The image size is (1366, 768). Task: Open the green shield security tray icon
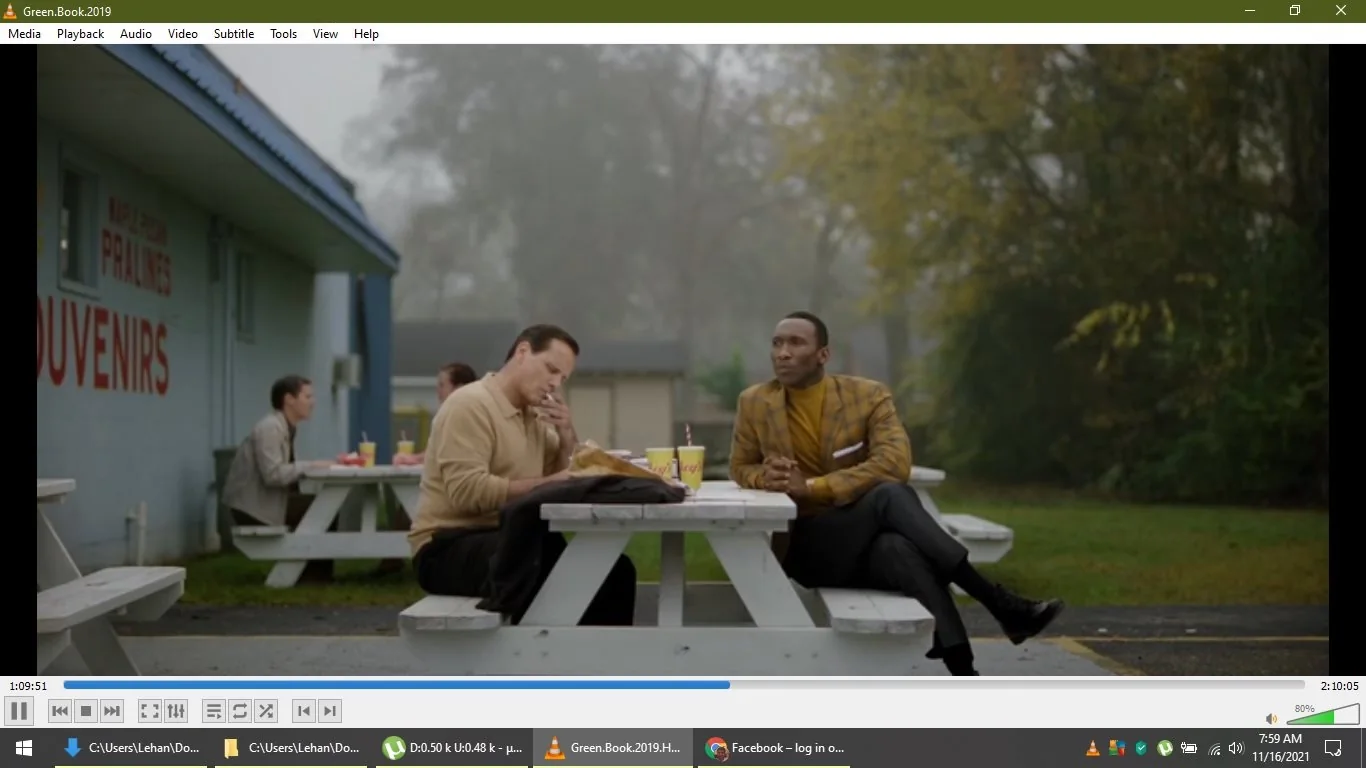click(1141, 748)
